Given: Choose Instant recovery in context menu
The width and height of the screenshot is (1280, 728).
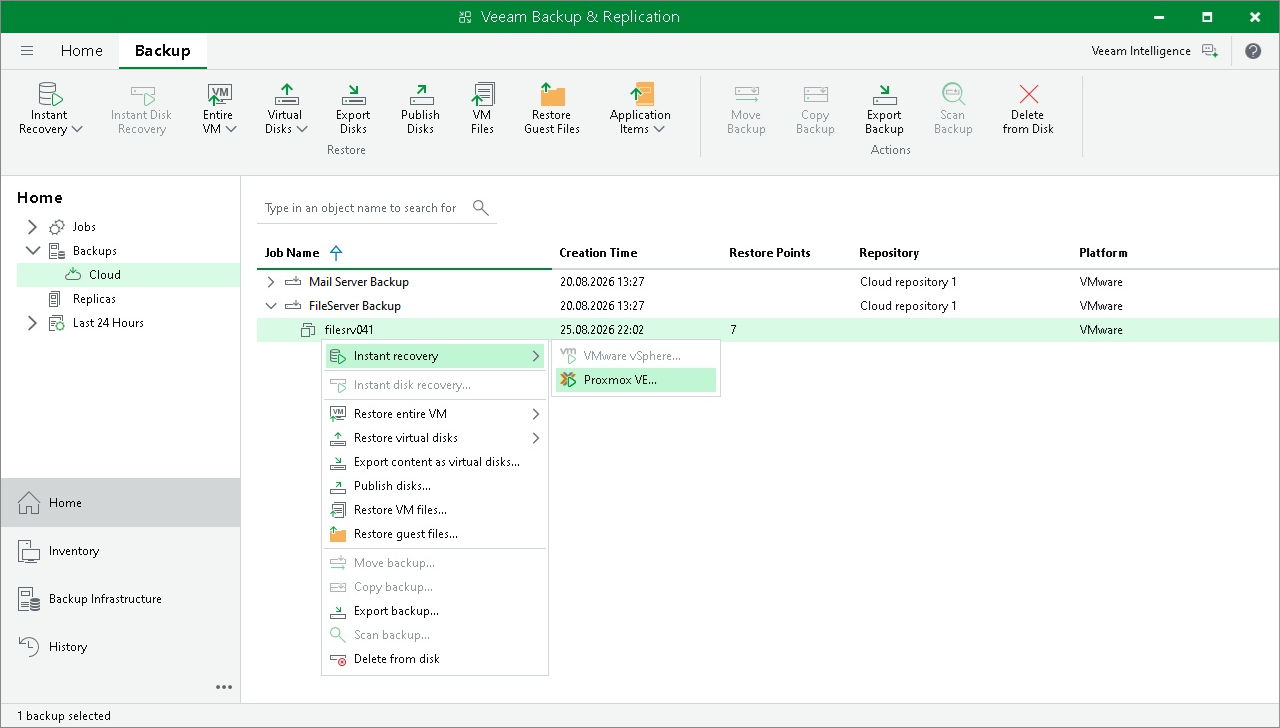Looking at the screenshot, I should click(435, 356).
